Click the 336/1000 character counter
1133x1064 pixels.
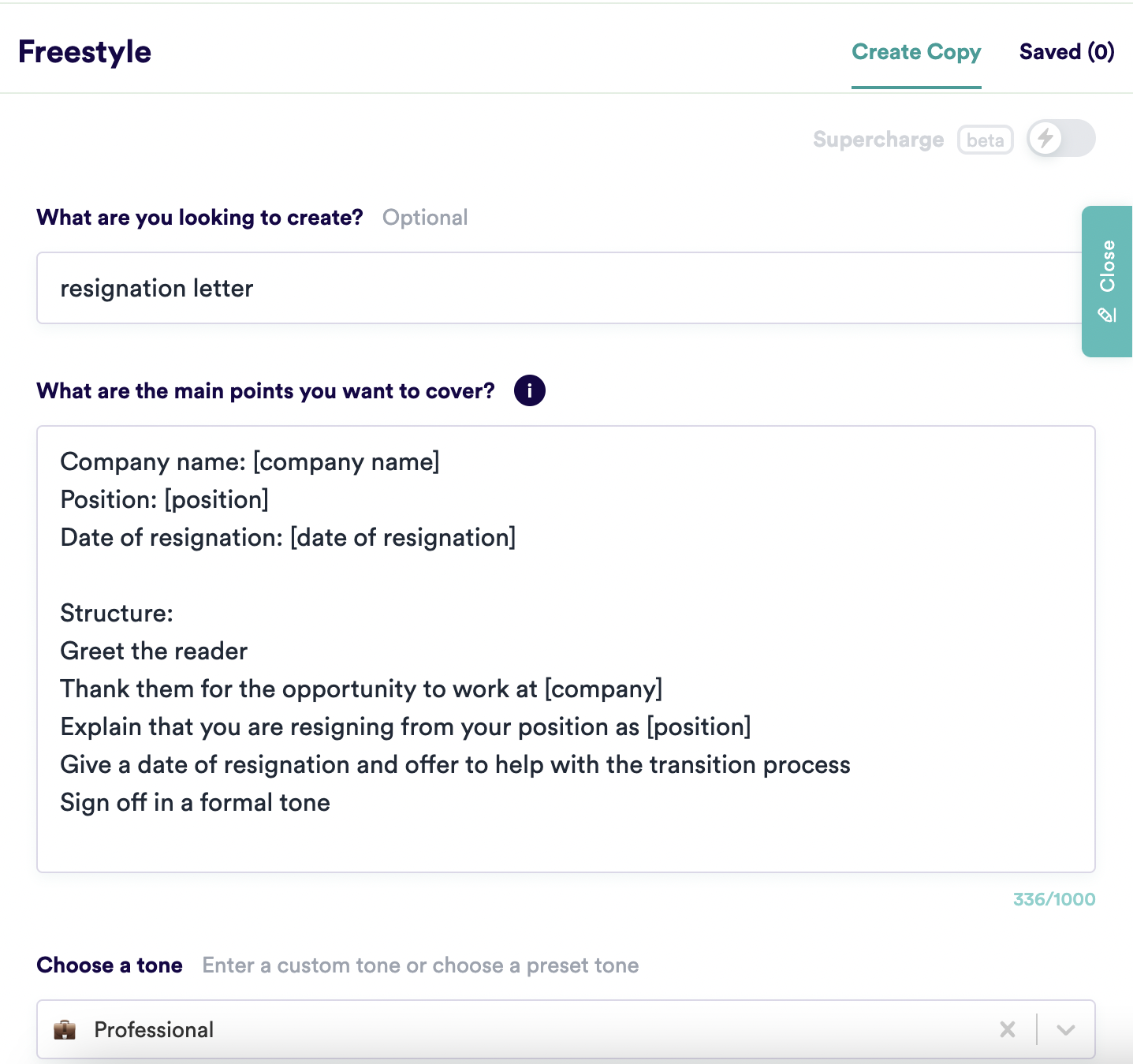coord(1054,898)
